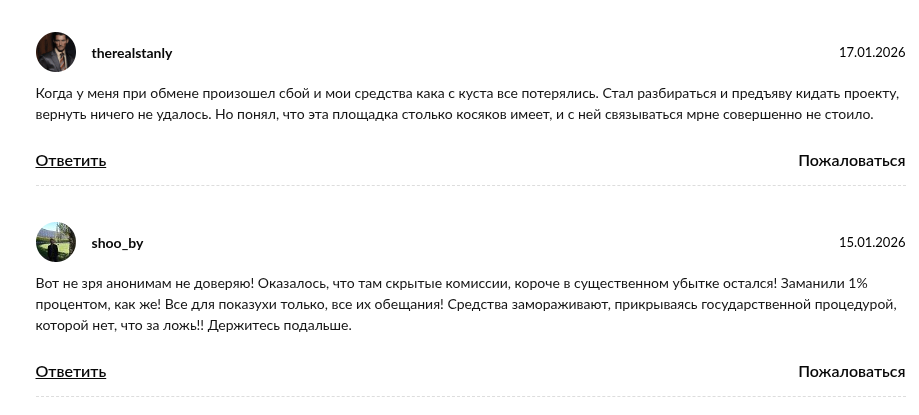Open the shoo_by username profile

tap(117, 243)
